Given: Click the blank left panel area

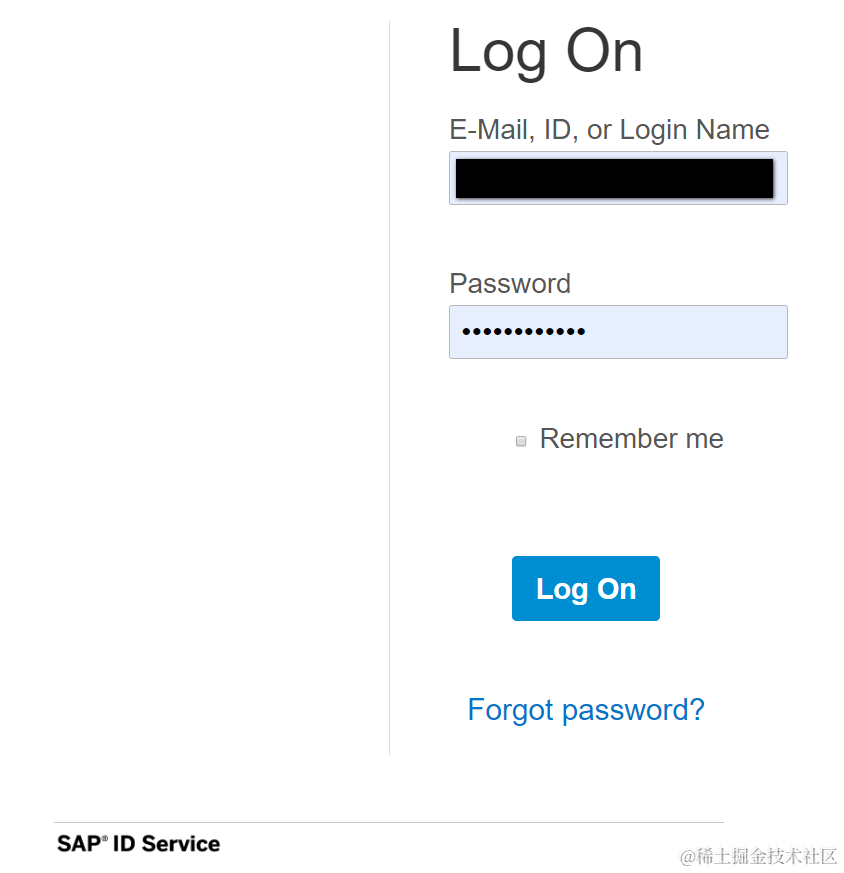Looking at the screenshot, I should point(190,400).
